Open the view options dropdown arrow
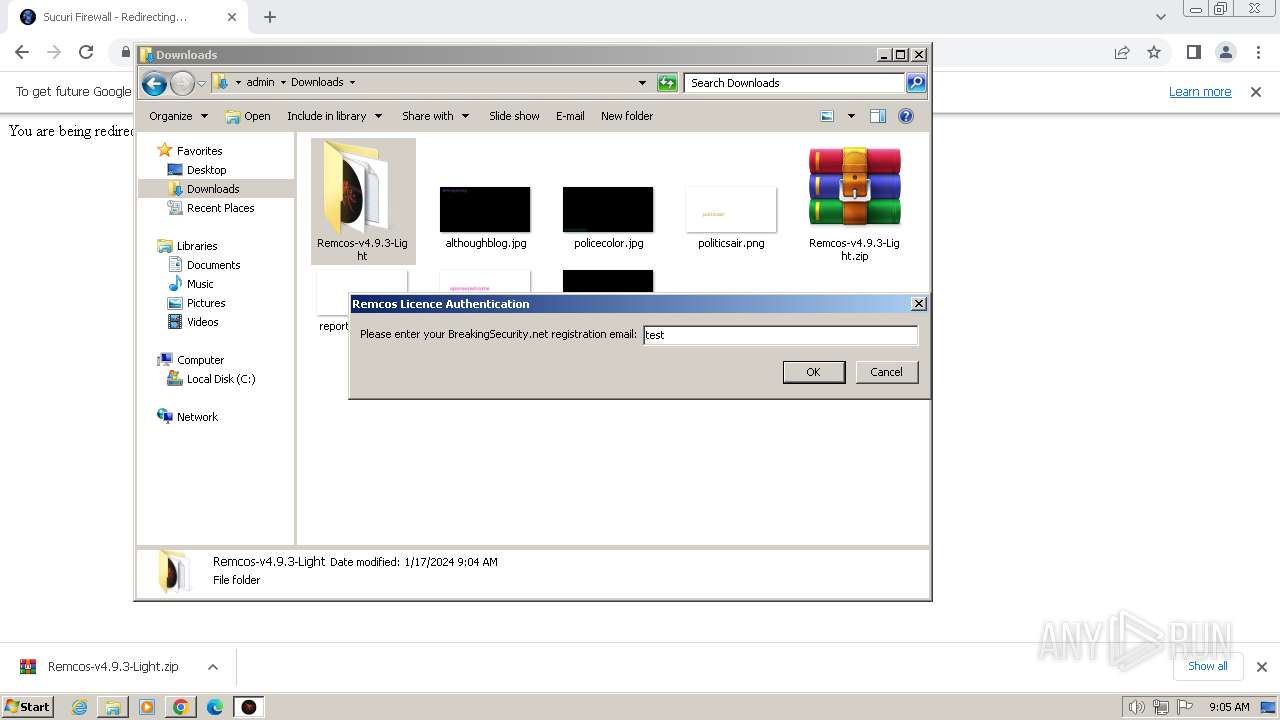Image resolution: width=1280 pixels, height=720 pixels. 851,116
